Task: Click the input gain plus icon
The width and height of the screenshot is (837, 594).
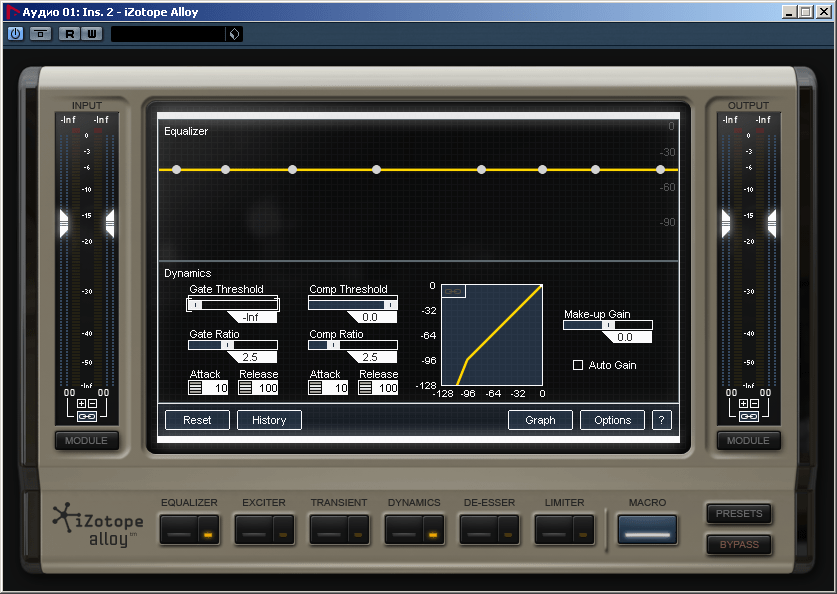Action: (x=81, y=404)
